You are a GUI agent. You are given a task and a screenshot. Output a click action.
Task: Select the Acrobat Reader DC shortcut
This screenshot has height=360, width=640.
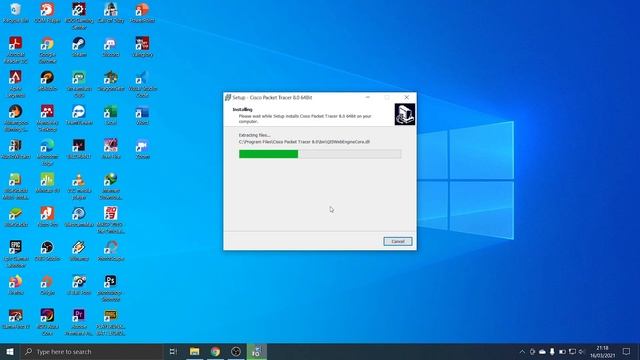(16, 50)
